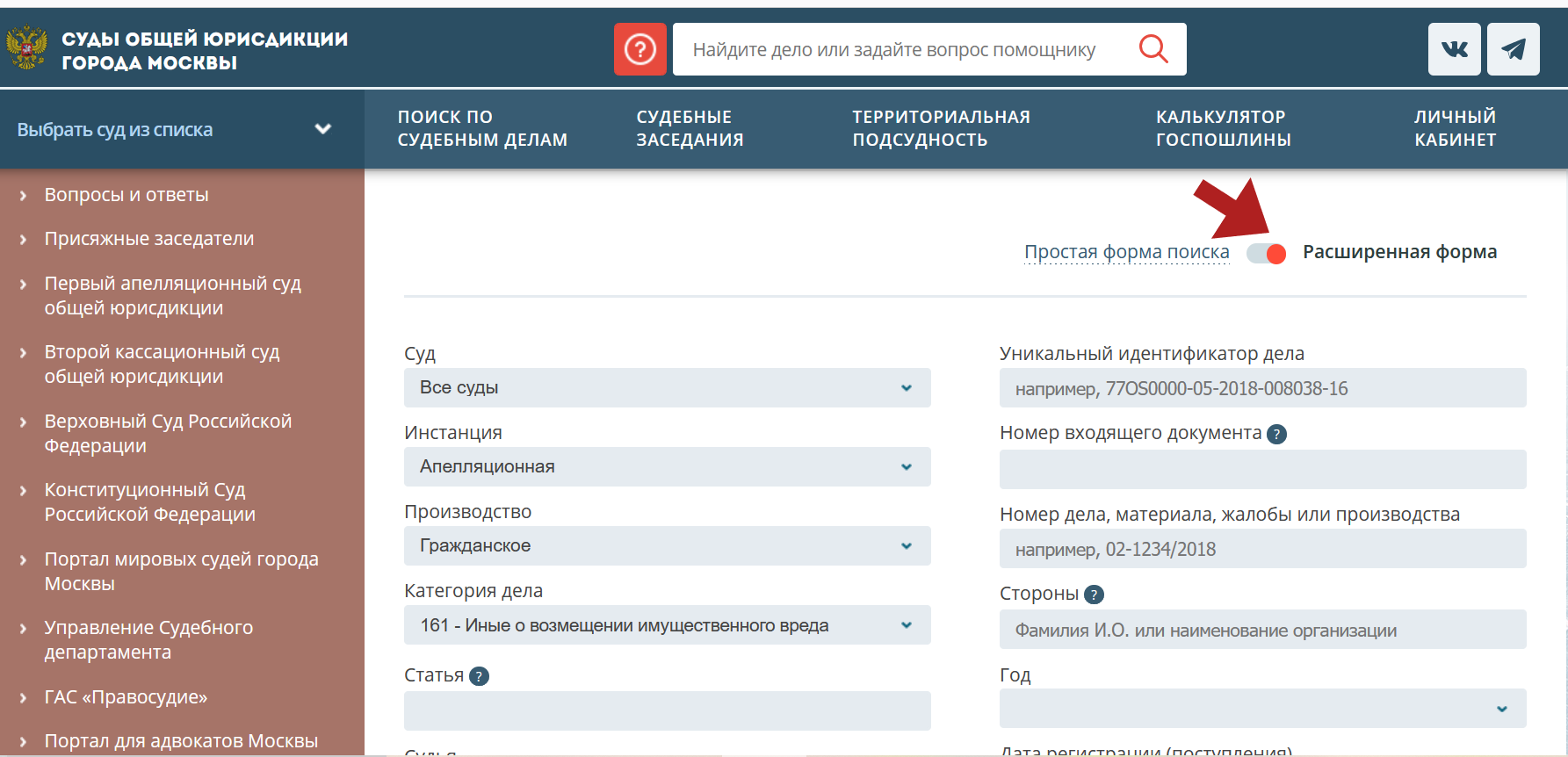Open the Telegram channel icon
The width and height of the screenshot is (1568, 757).
coord(1513,49)
